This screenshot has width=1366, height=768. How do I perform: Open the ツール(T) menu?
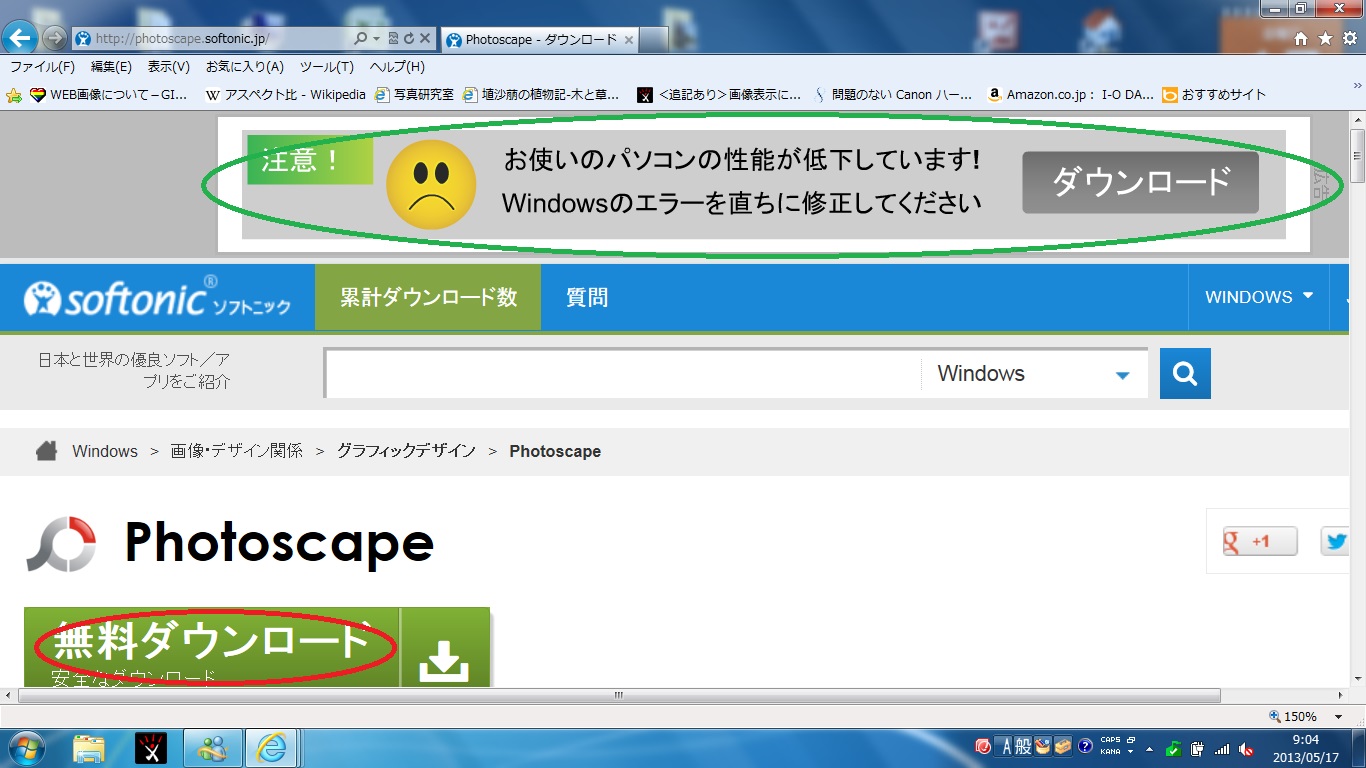coord(327,67)
